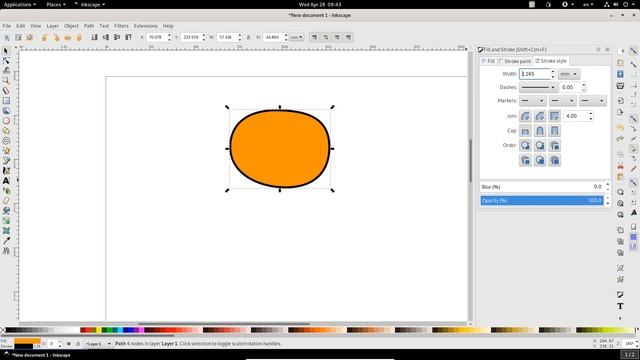Open the Path menu
Image resolution: width=640 pixels, height=360 pixels.
tap(89, 26)
